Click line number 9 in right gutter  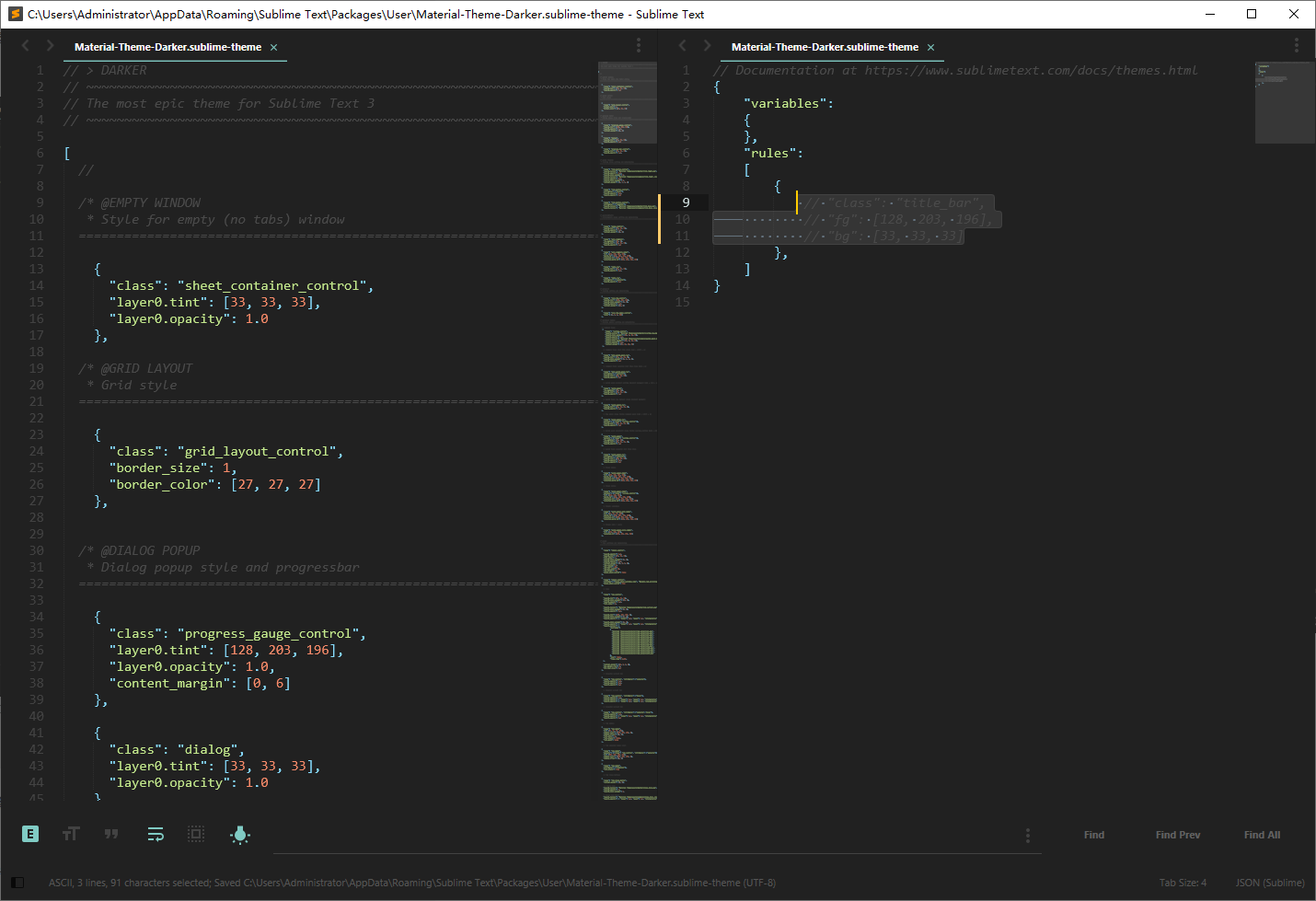685,202
